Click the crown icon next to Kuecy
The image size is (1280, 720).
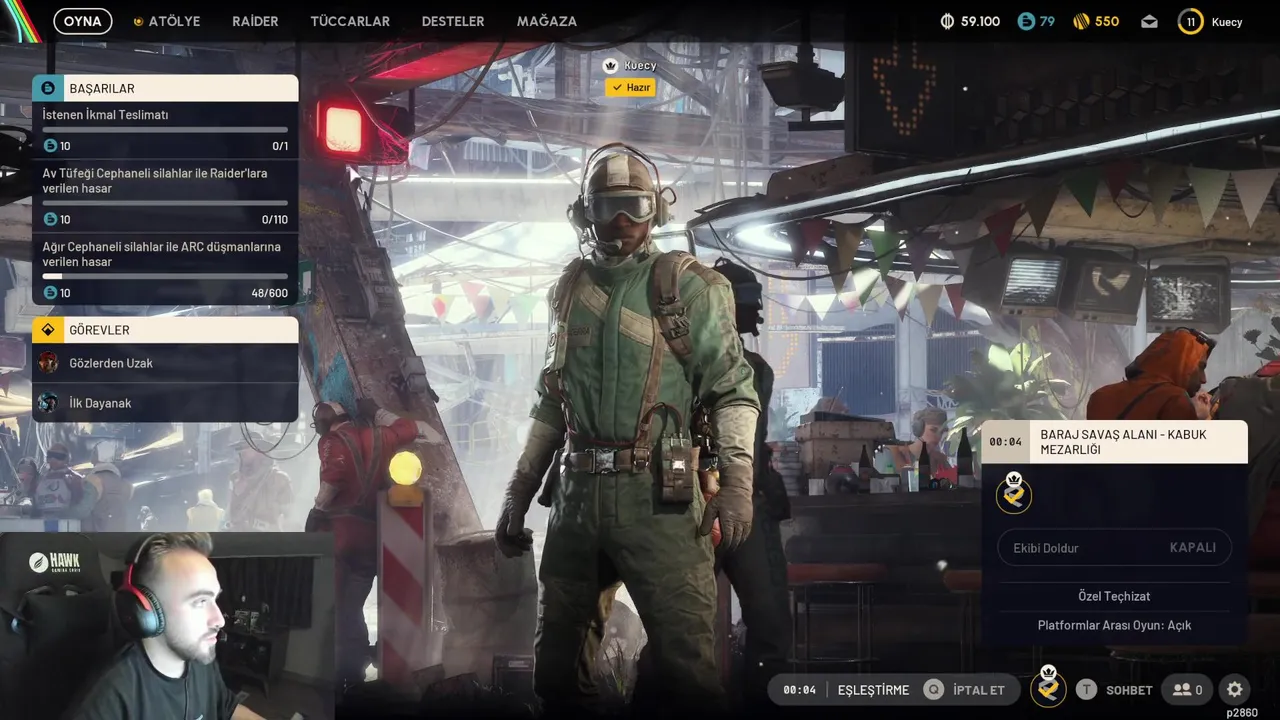pyautogui.click(x=610, y=66)
